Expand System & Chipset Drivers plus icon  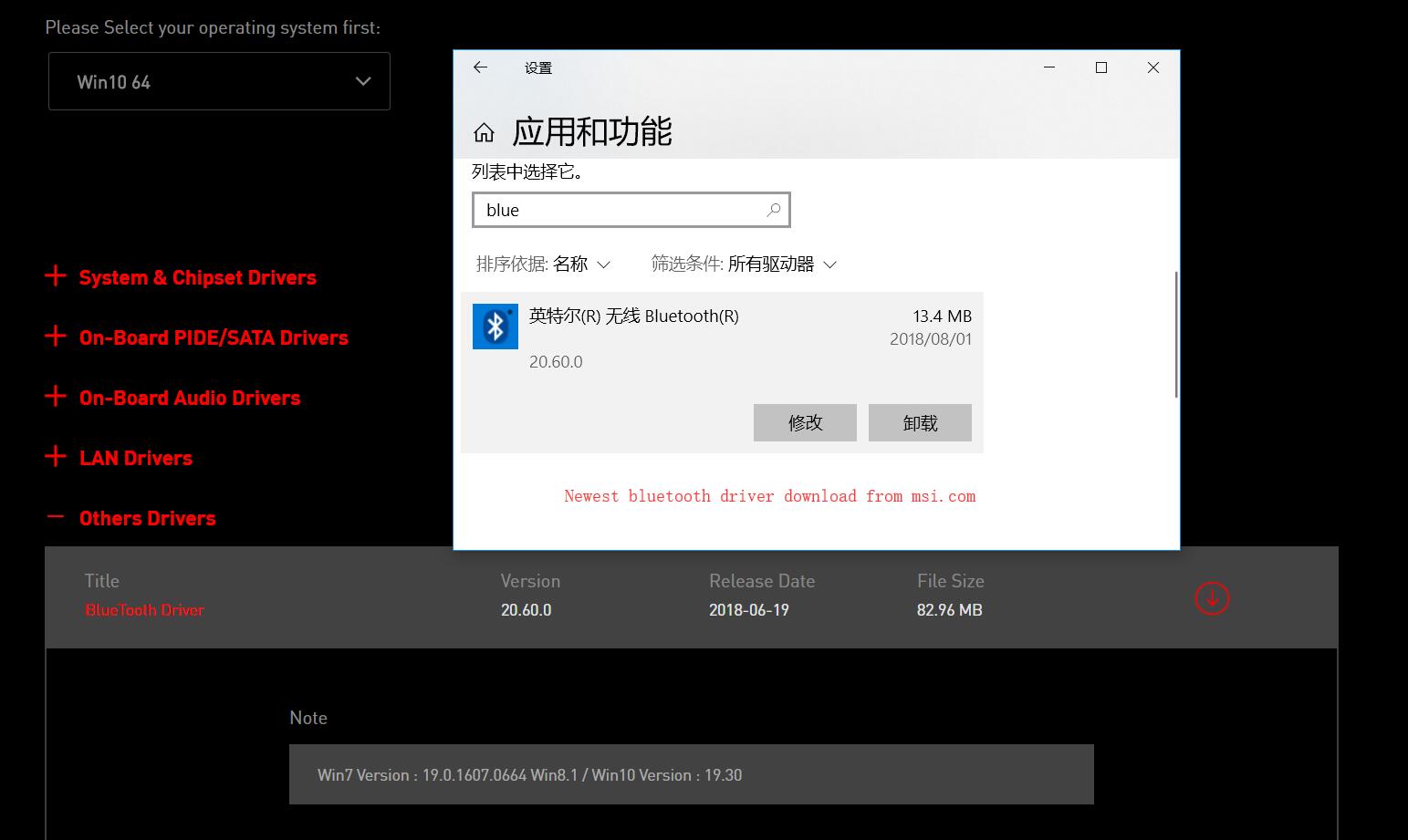tap(56, 276)
